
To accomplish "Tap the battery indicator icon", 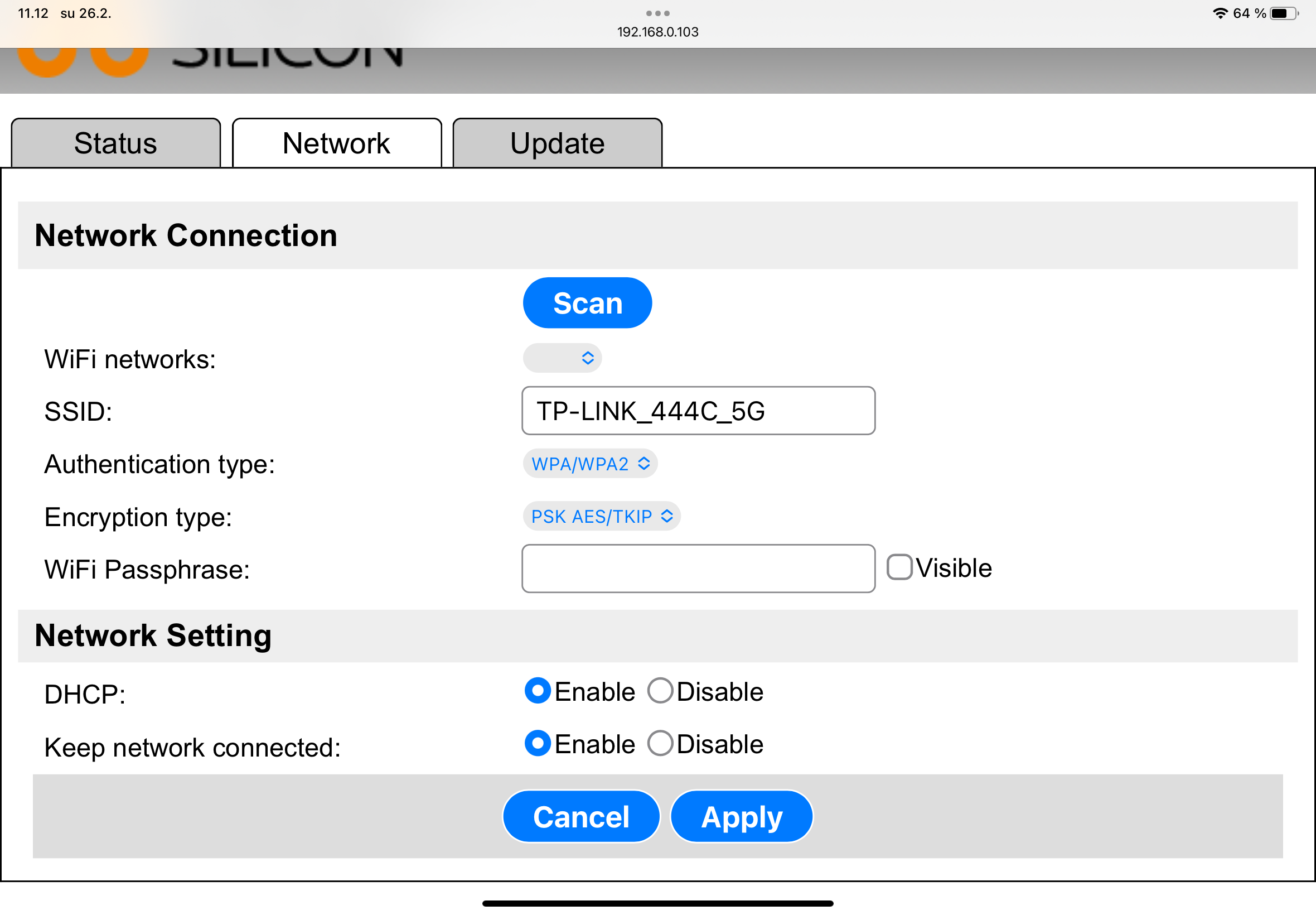I will click(x=1284, y=13).
